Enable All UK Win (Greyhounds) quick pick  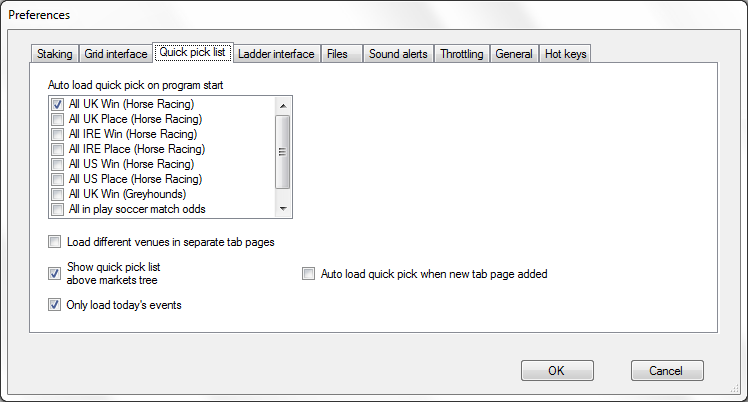pos(57,194)
